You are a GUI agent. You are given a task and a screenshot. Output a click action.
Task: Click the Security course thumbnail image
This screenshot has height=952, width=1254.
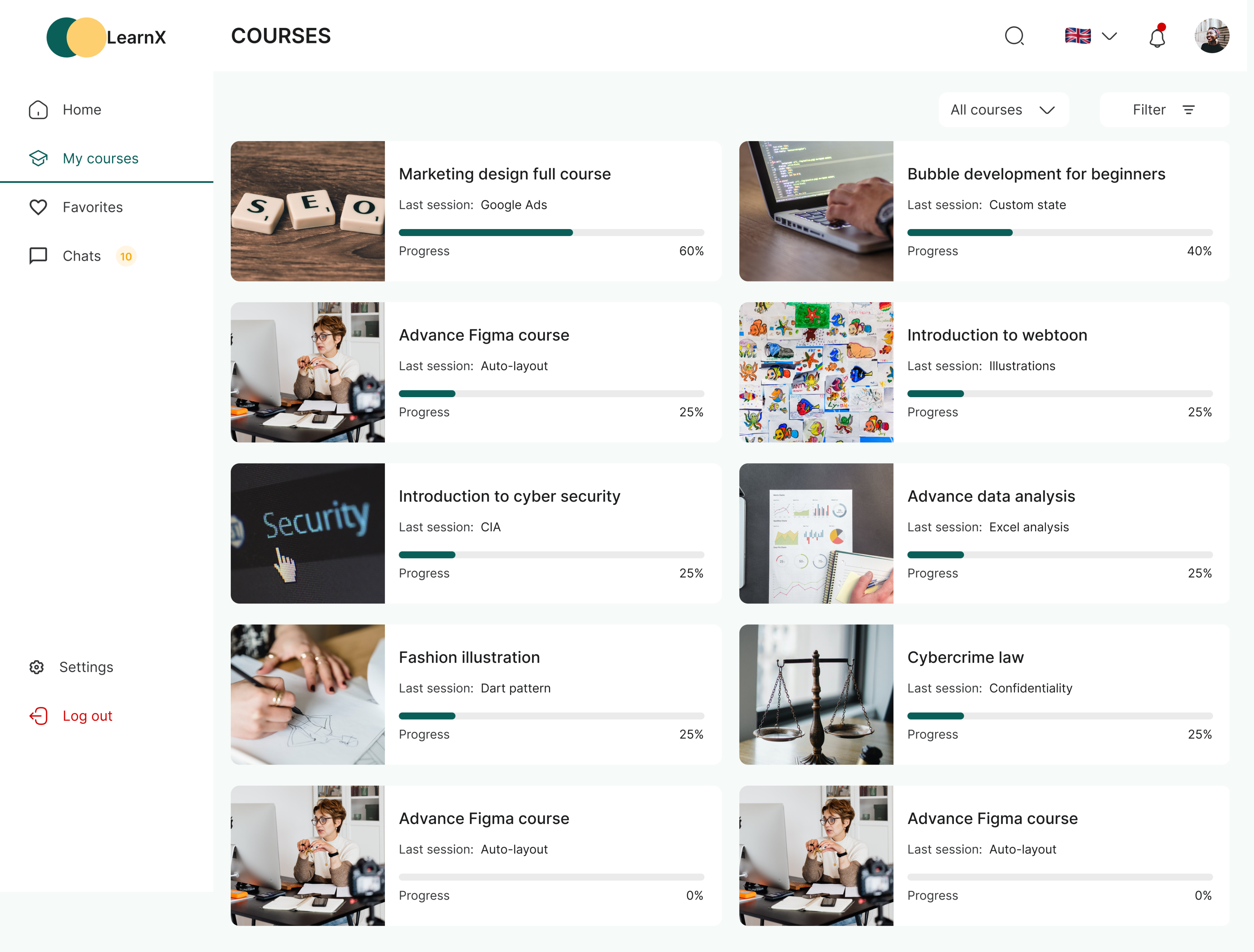coord(307,533)
